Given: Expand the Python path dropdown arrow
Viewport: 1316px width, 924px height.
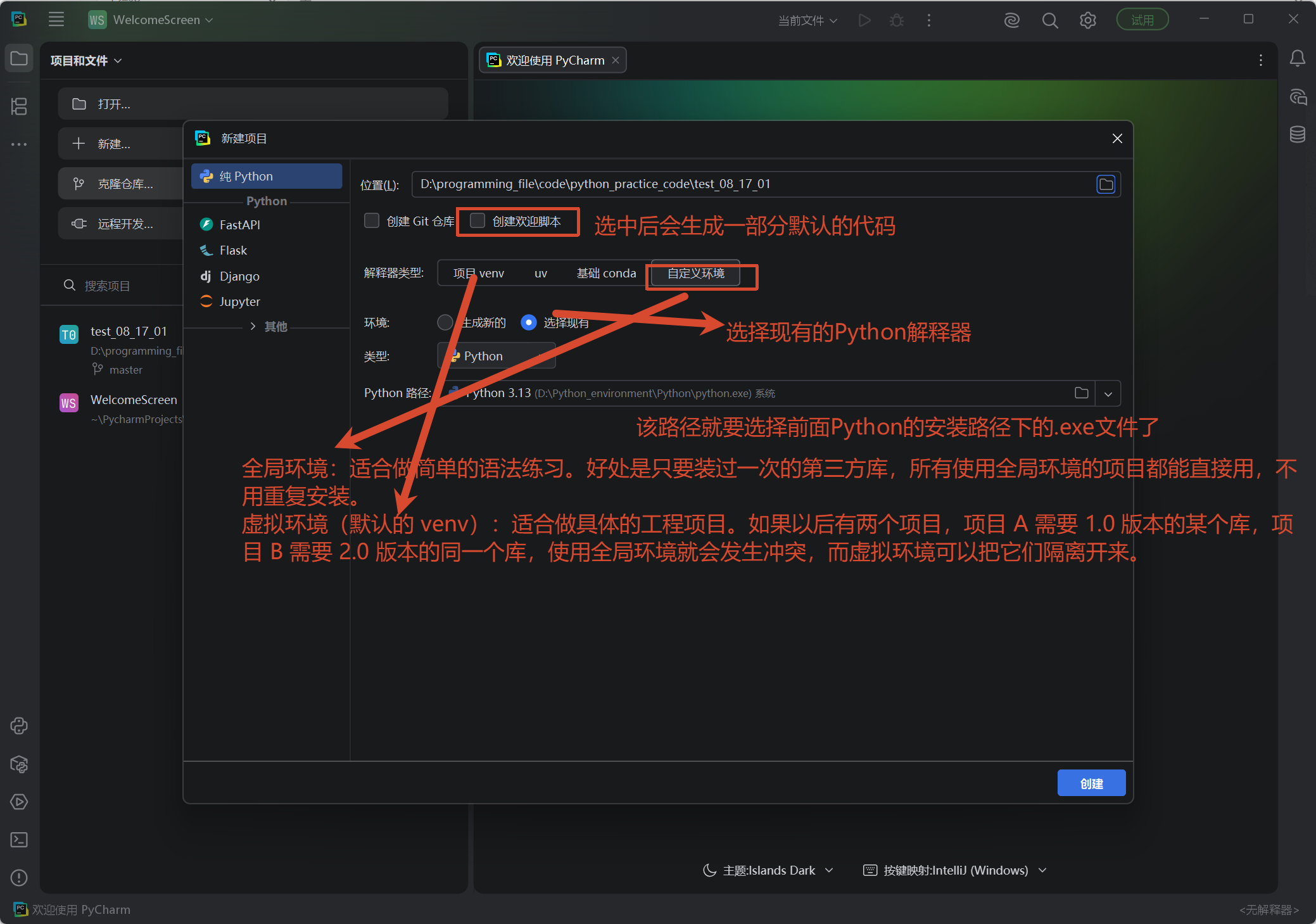Looking at the screenshot, I should (x=1108, y=393).
